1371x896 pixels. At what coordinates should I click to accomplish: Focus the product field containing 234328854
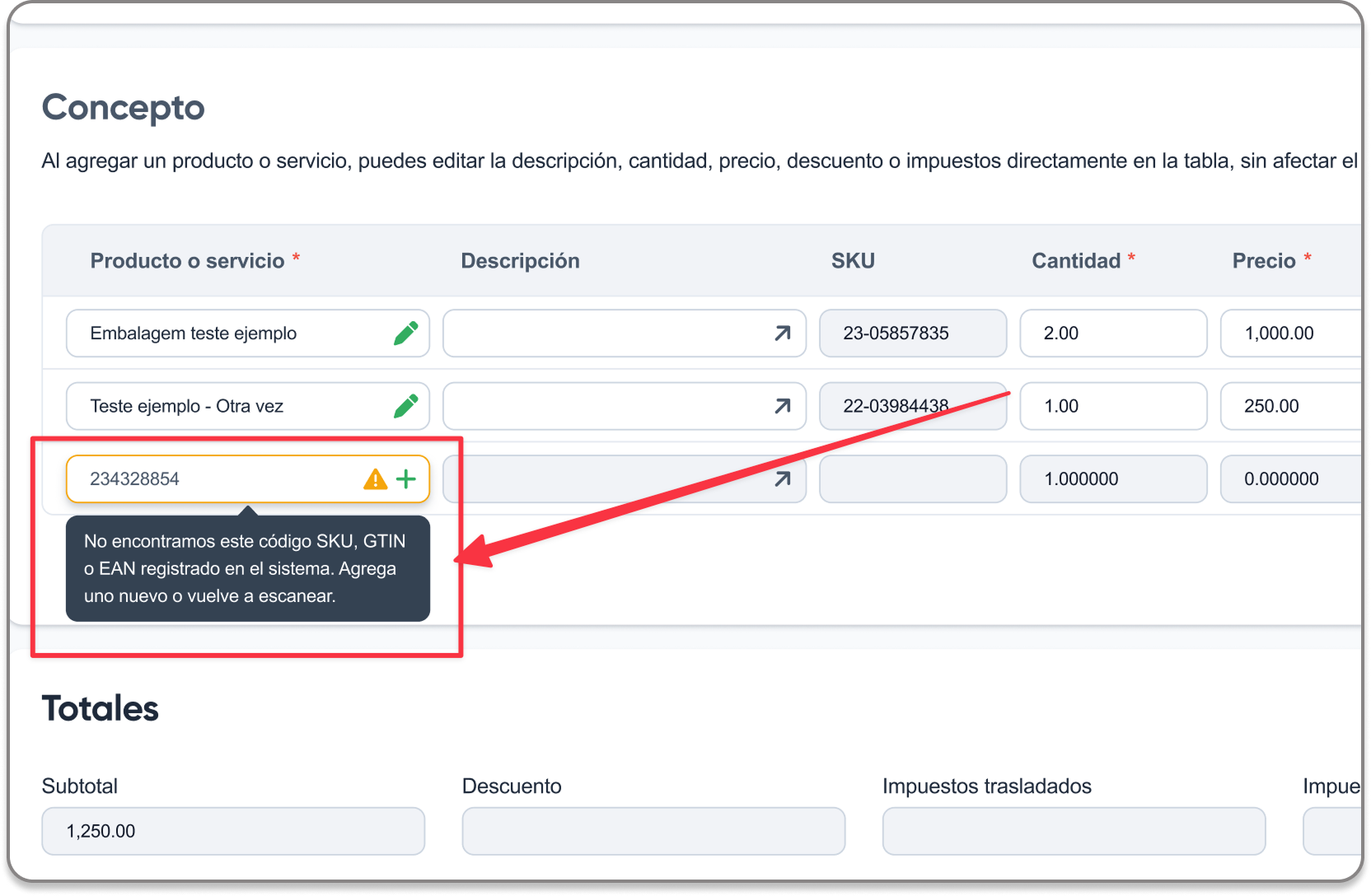pos(247,478)
